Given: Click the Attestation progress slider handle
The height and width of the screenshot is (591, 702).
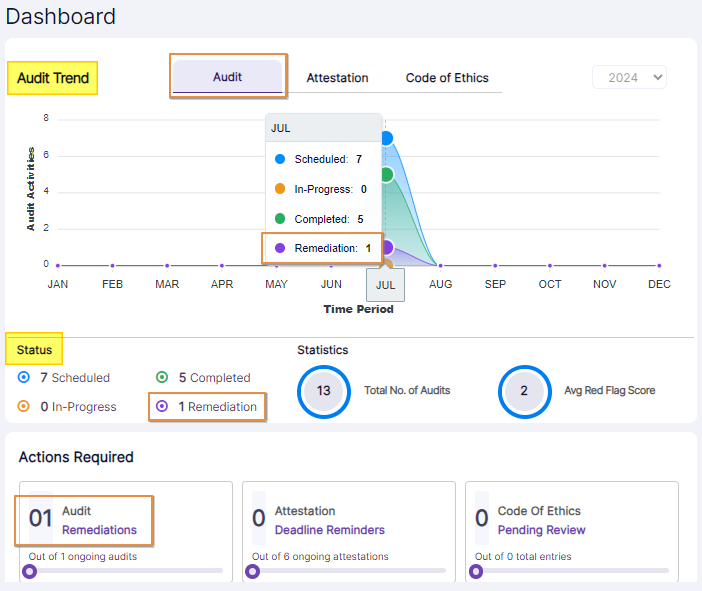Looking at the screenshot, I should tap(253, 571).
